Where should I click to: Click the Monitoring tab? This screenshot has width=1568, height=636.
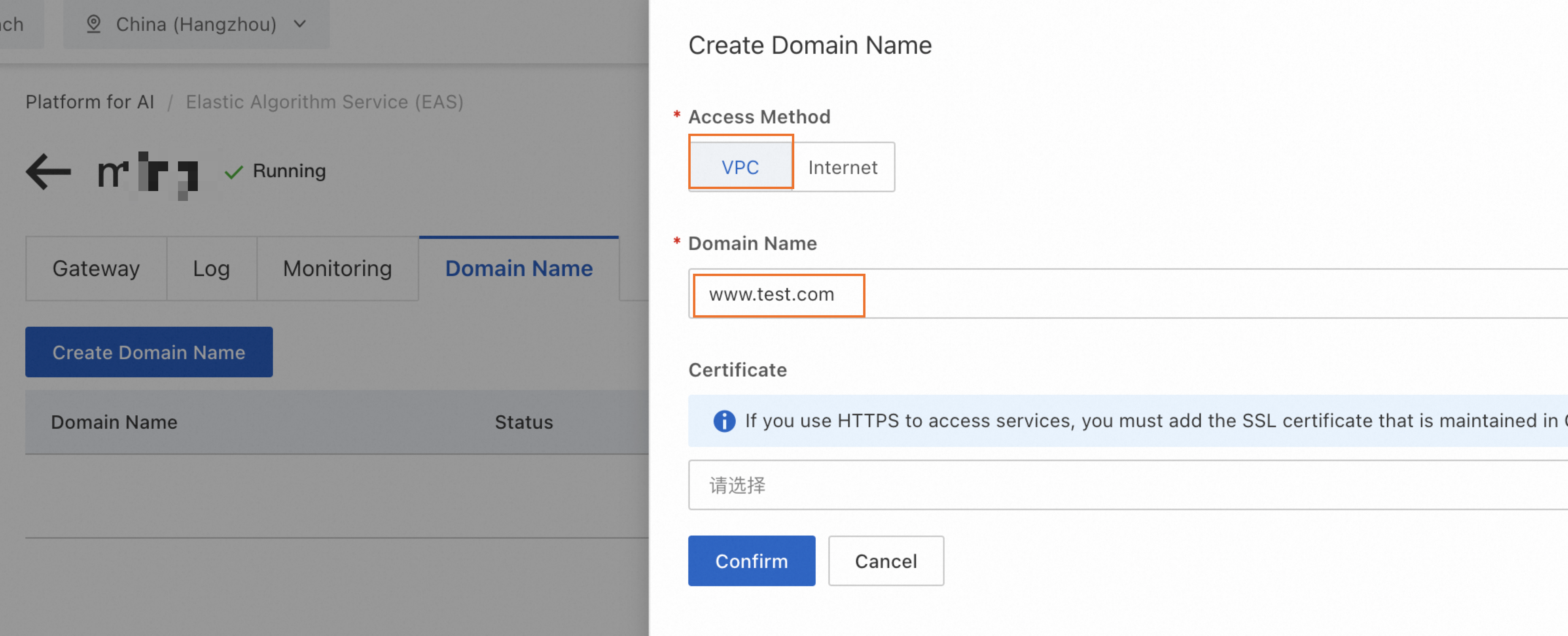tap(336, 268)
